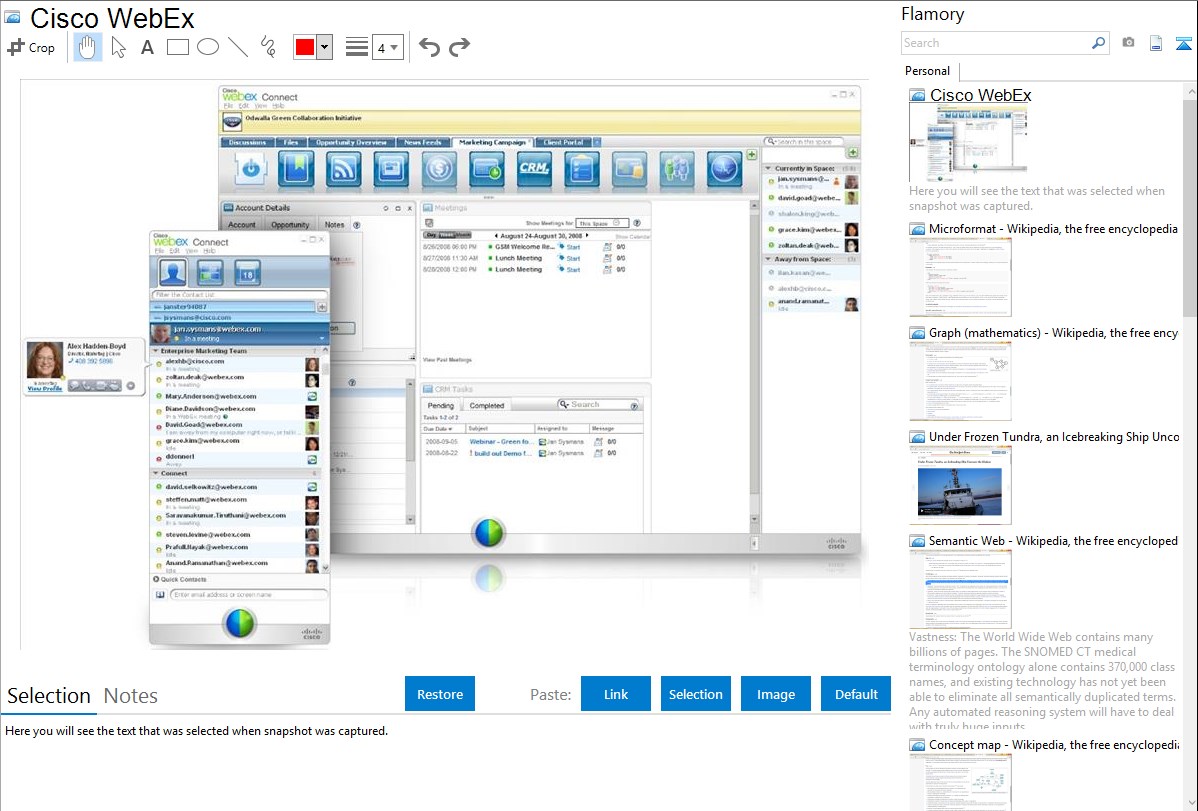
Task: Open the Cisco WebEx snapshot thumbnail
Action: [x=968, y=143]
